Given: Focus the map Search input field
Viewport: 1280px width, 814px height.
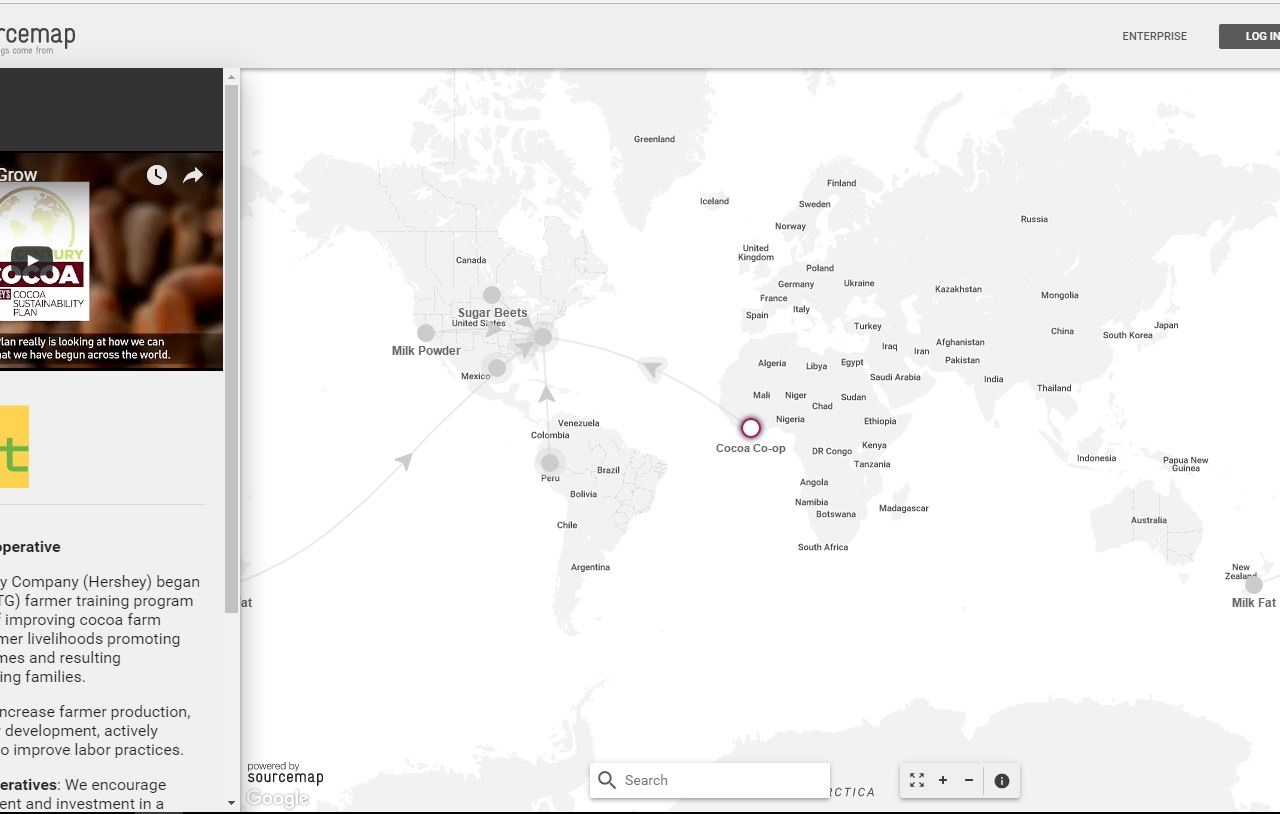Looking at the screenshot, I should point(722,780).
